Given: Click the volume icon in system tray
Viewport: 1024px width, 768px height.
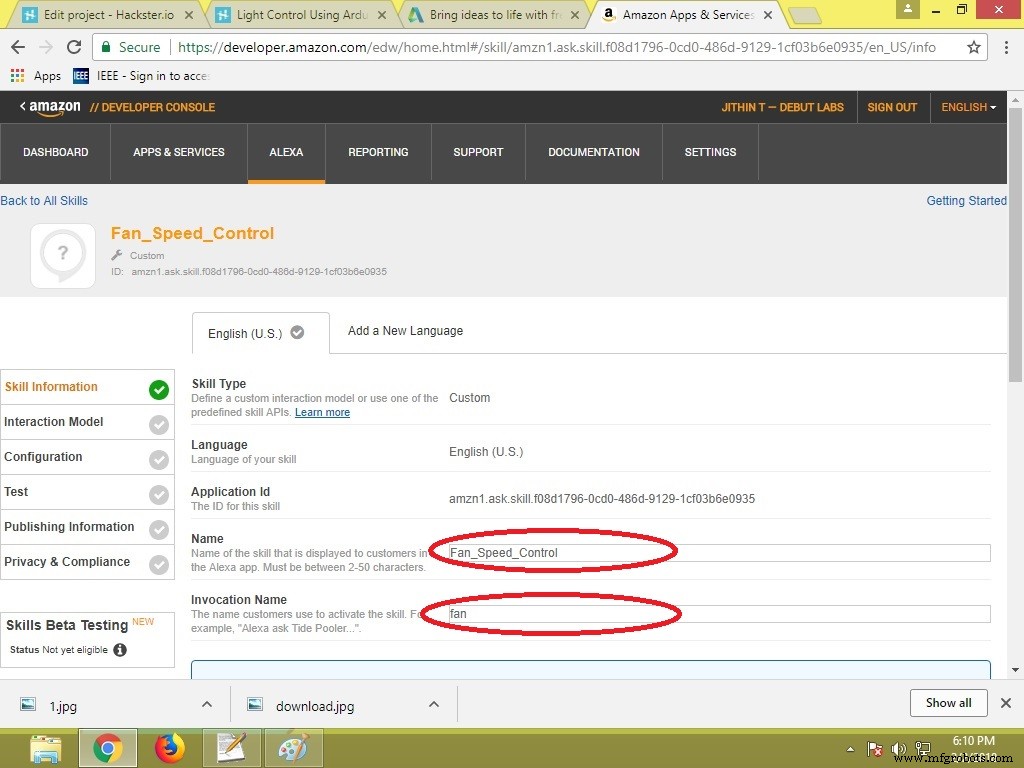Looking at the screenshot, I should pyautogui.click(x=898, y=748).
